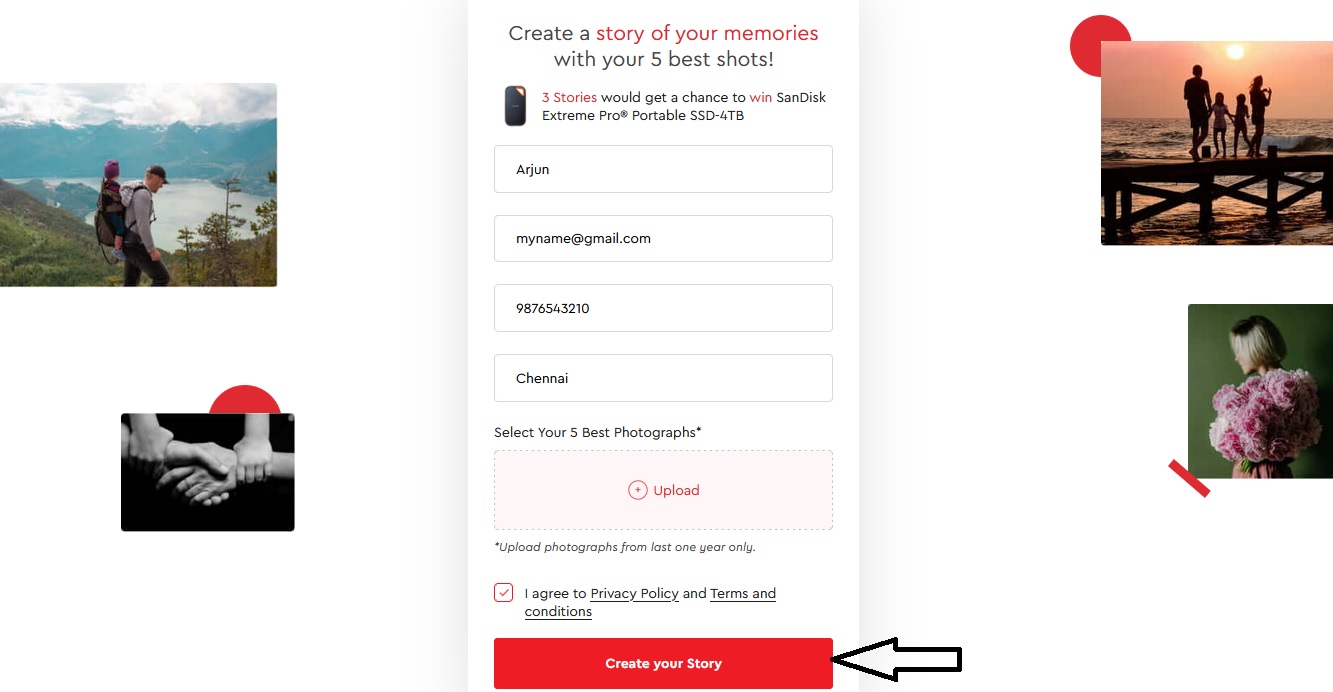
Task: Click the woman with pink flowers photo
Action: point(1260,391)
